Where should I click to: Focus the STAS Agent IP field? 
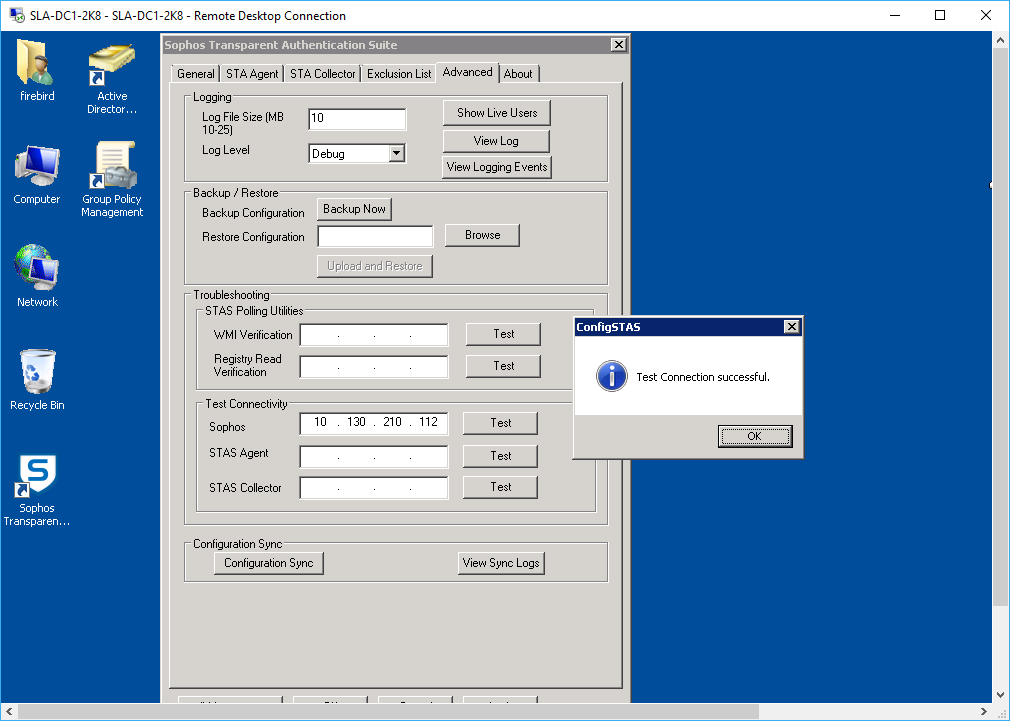pyautogui.click(x=374, y=457)
